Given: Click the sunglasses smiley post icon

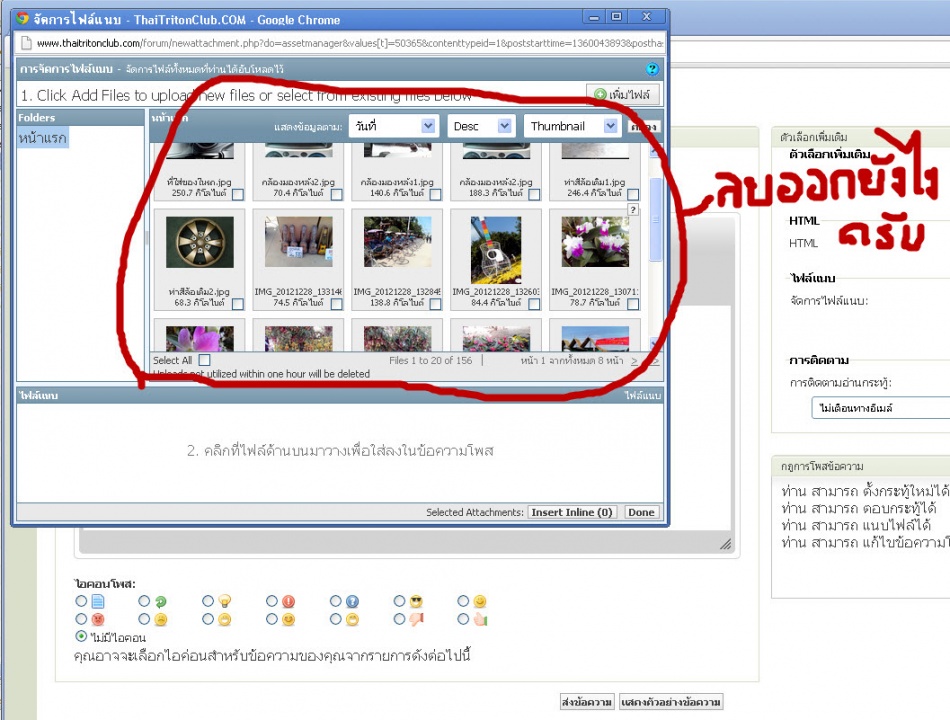Looking at the screenshot, I should (416, 601).
